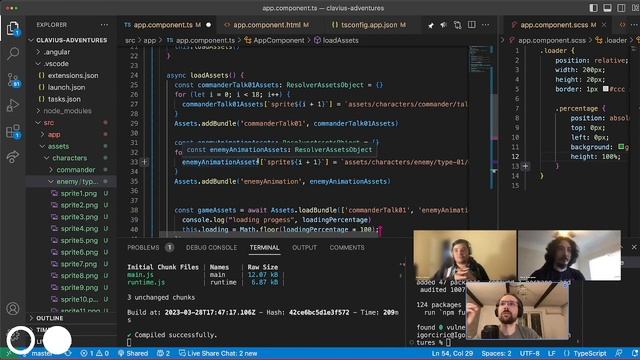Open Run and Debug view
This screenshot has width=640, height=360.
coord(13,105)
